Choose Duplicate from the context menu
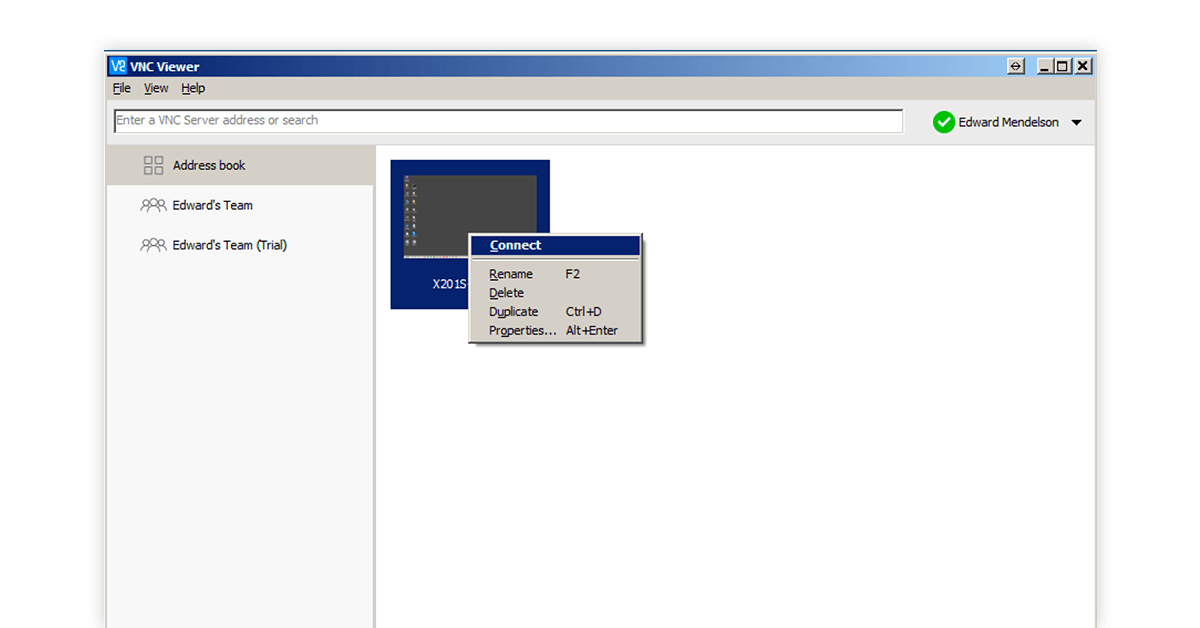The width and height of the screenshot is (1200, 628). (x=555, y=312)
